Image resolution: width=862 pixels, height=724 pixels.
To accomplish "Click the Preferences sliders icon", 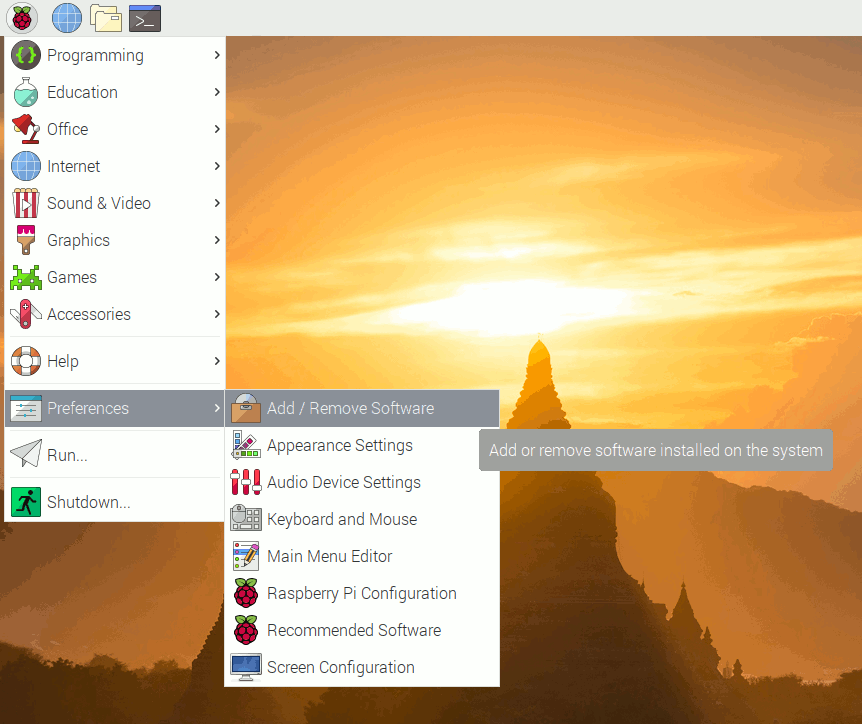I will 26,408.
